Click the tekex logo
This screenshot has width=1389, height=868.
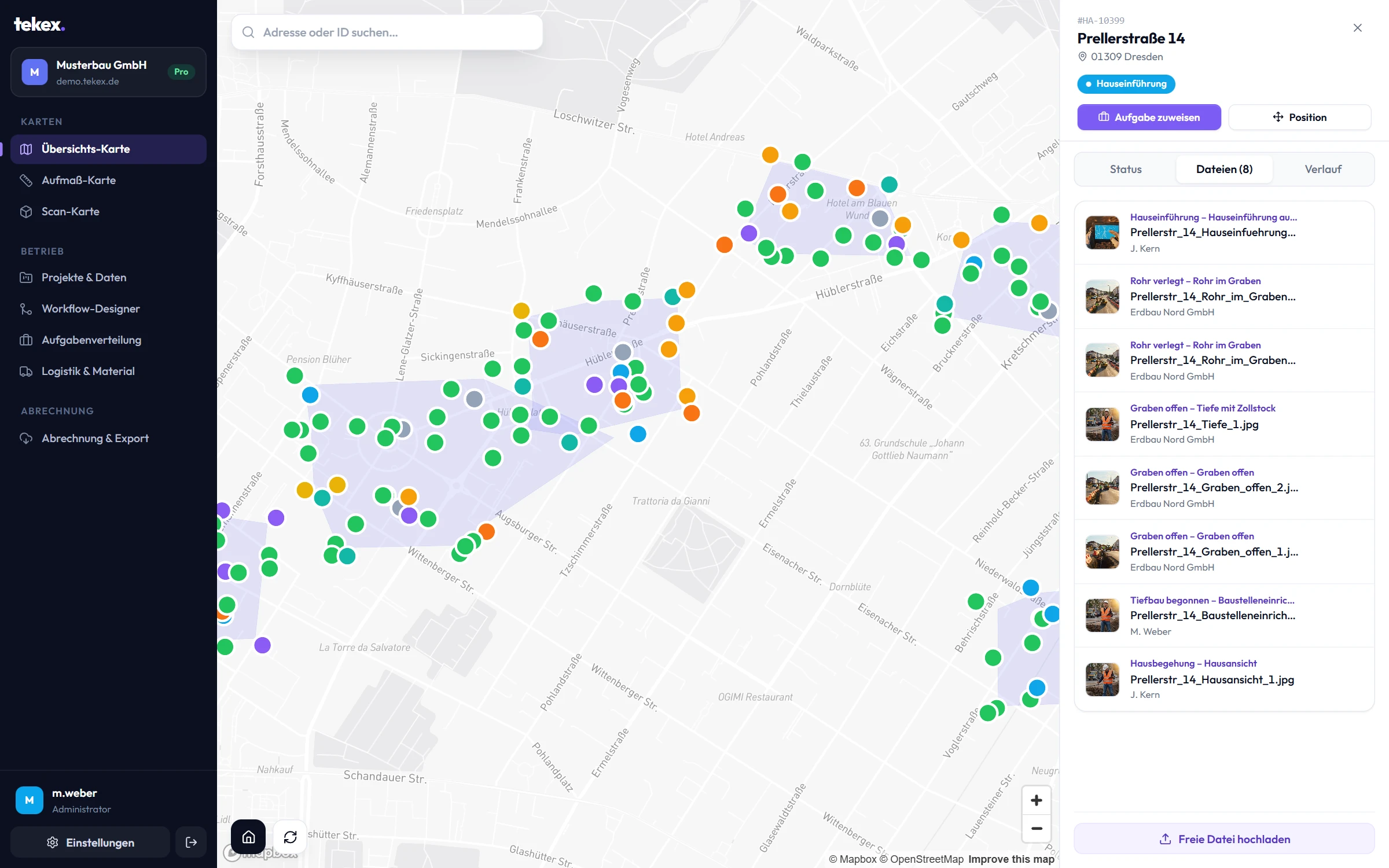tap(39, 24)
